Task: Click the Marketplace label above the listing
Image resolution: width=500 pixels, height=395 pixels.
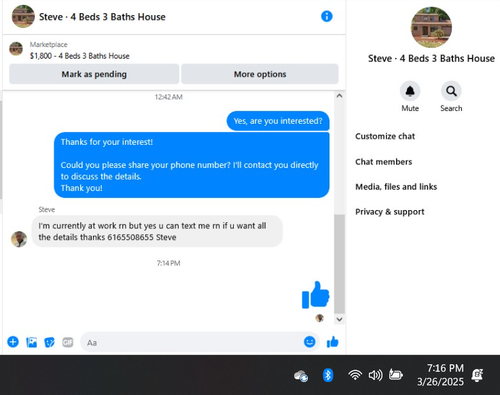Action: pyautogui.click(x=49, y=45)
